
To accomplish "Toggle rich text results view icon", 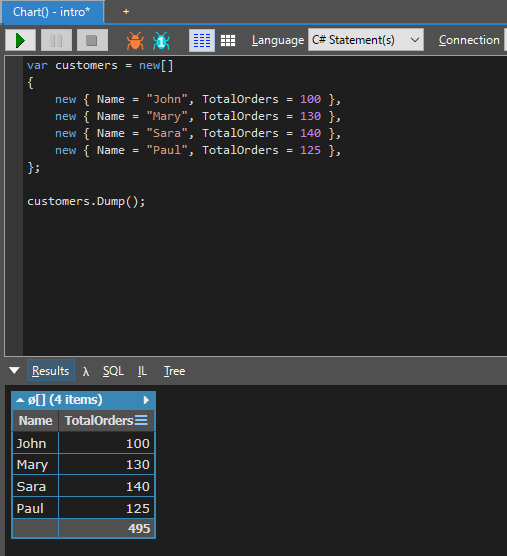I will pos(202,40).
